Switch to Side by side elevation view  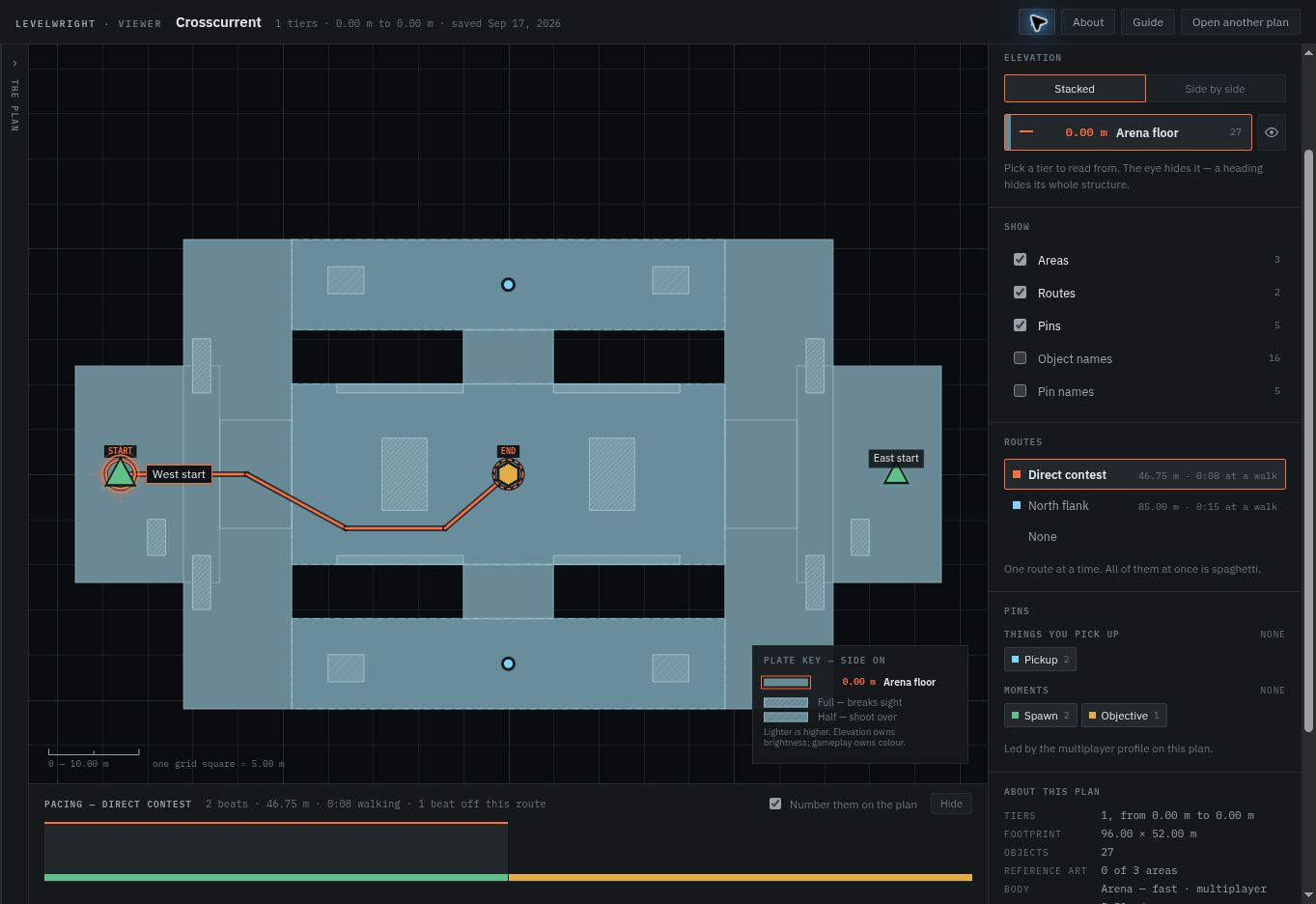coord(1215,89)
